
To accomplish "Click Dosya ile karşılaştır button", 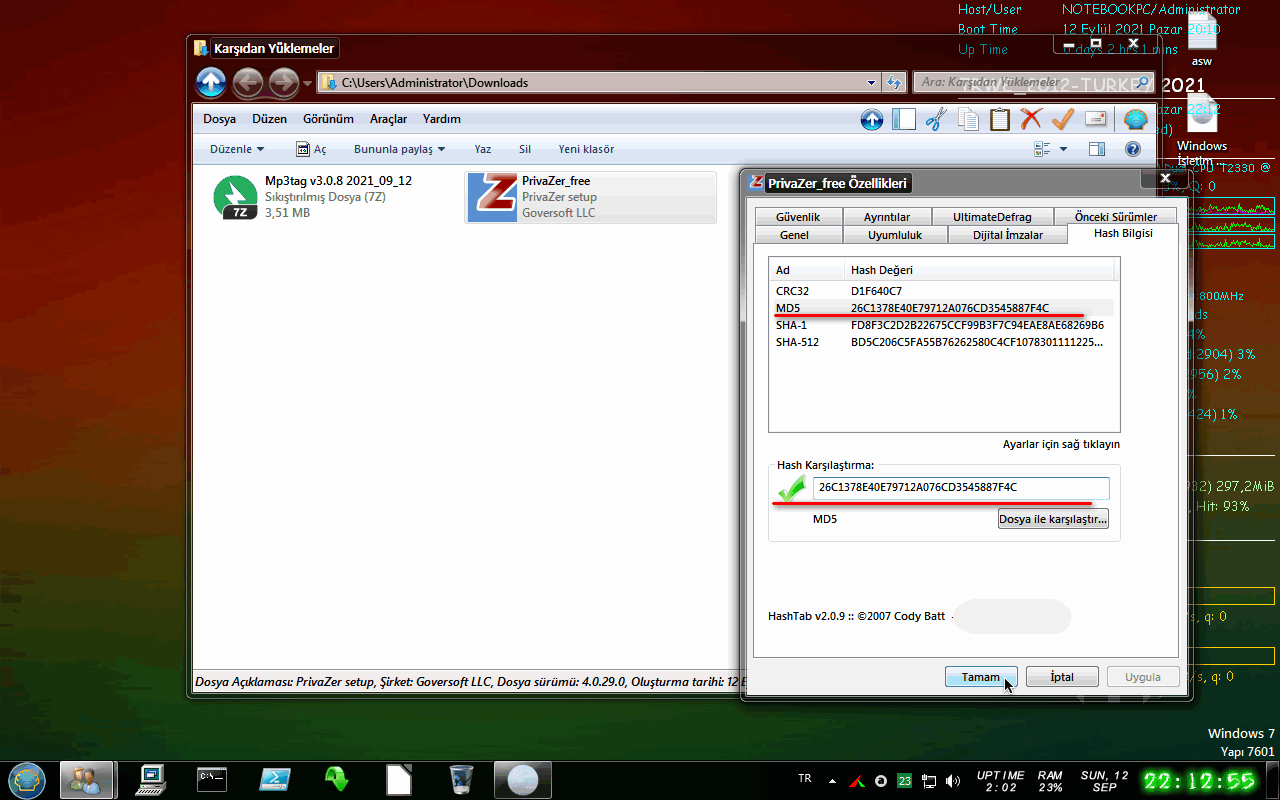I will point(1053,520).
